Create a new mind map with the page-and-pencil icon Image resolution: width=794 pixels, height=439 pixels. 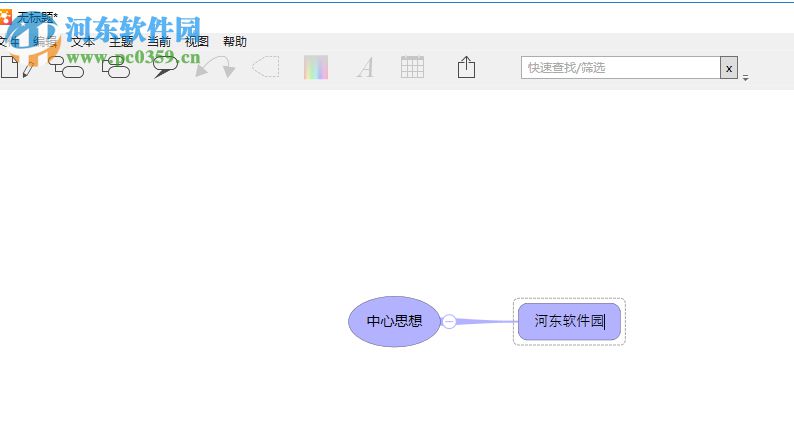pos(17,67)
